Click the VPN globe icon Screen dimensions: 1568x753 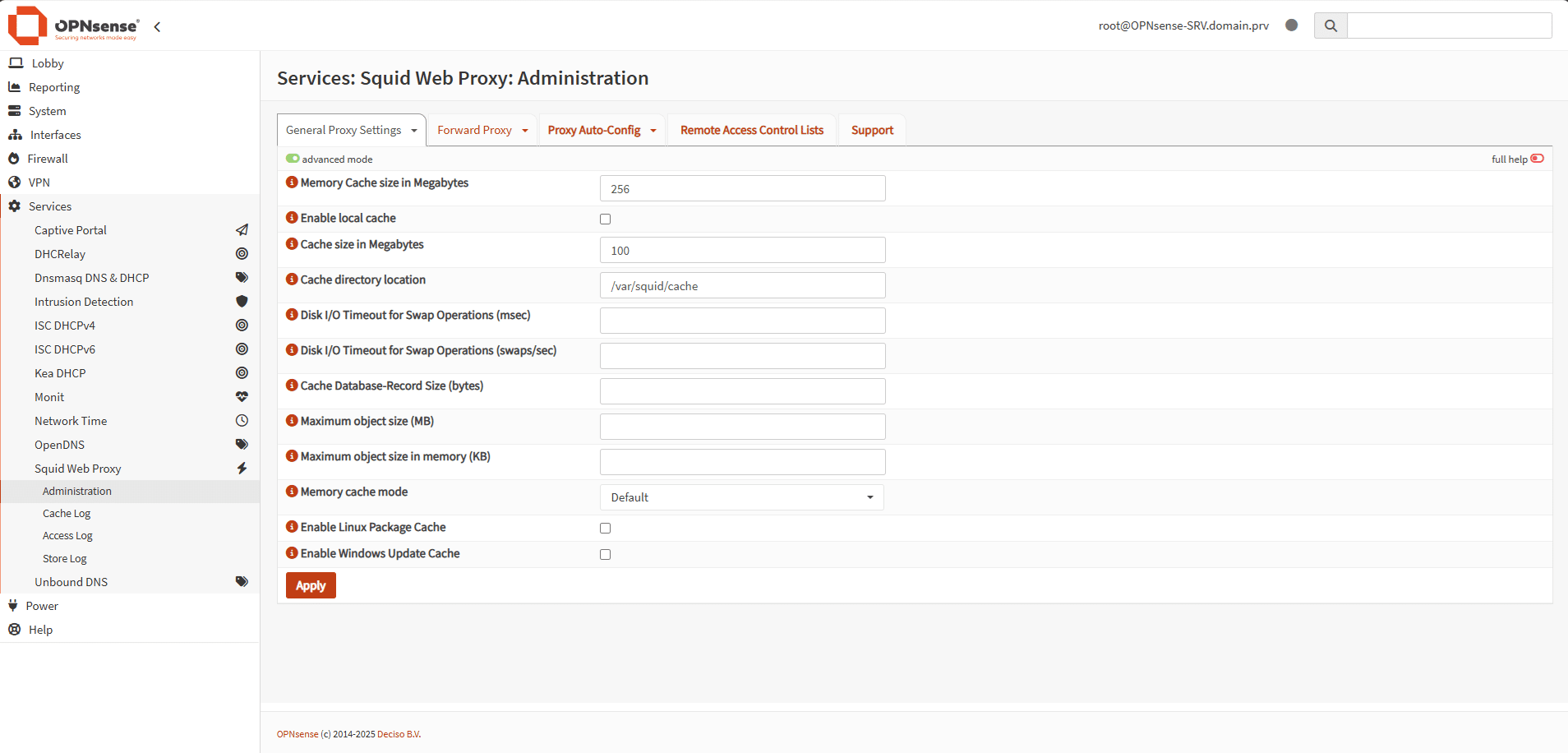click(x=14, y=182)
